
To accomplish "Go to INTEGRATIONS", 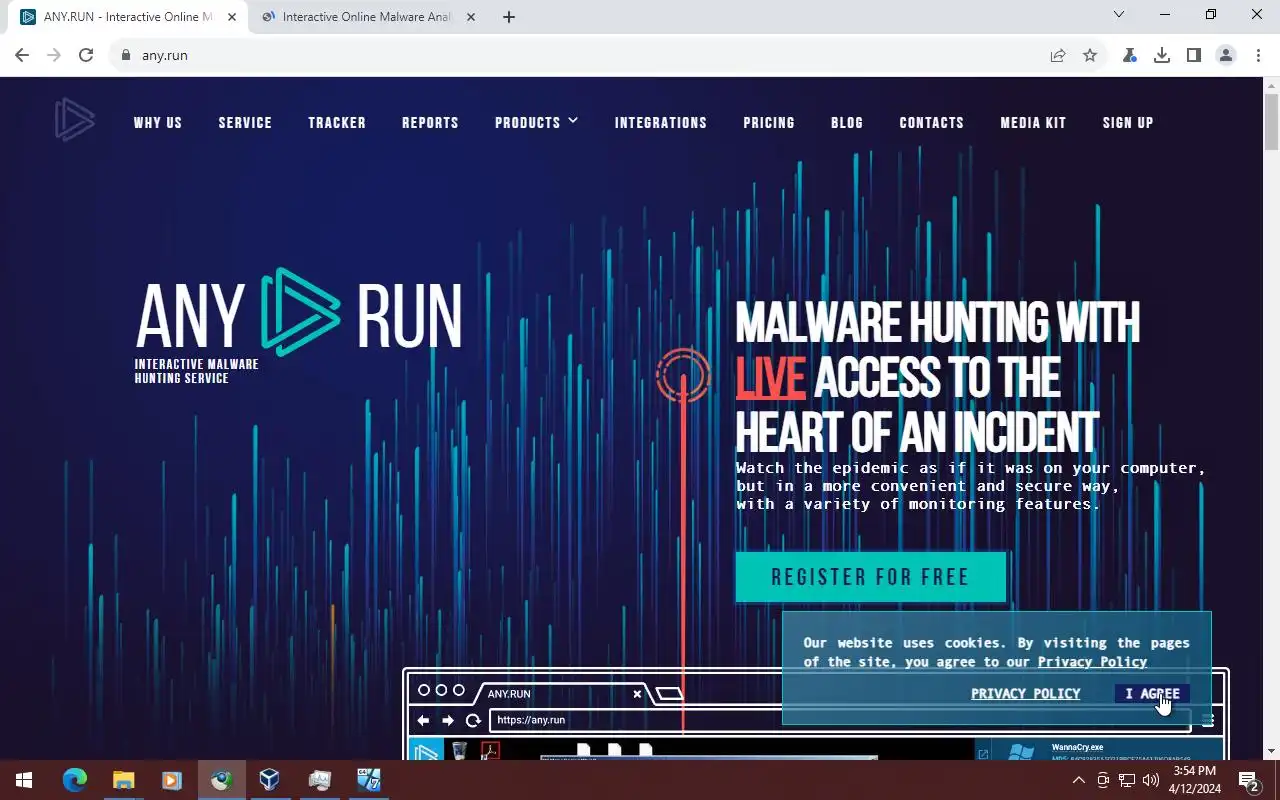I will (x=661, y=123).
